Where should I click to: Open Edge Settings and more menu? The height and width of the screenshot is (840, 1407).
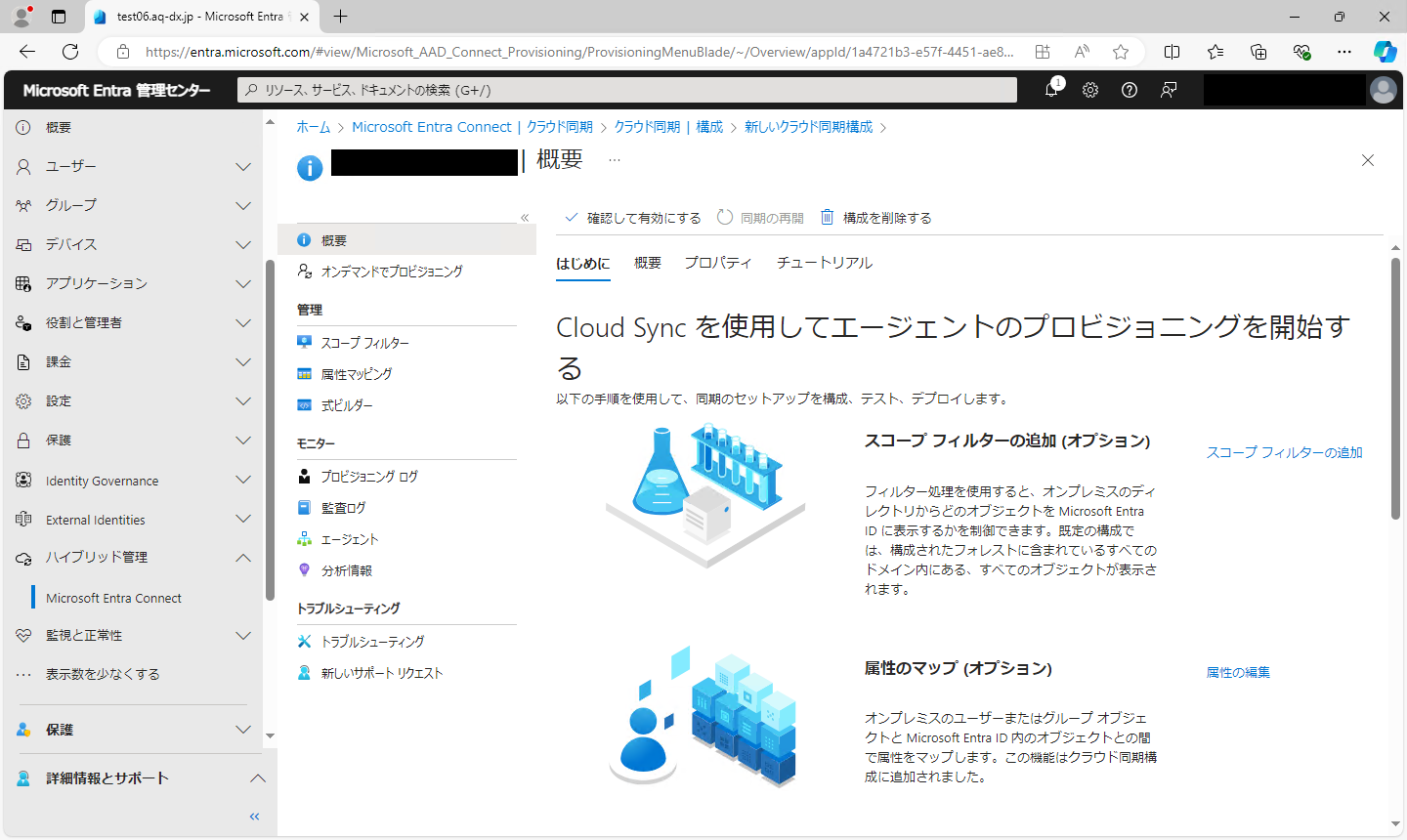[x=1344, y=52]
